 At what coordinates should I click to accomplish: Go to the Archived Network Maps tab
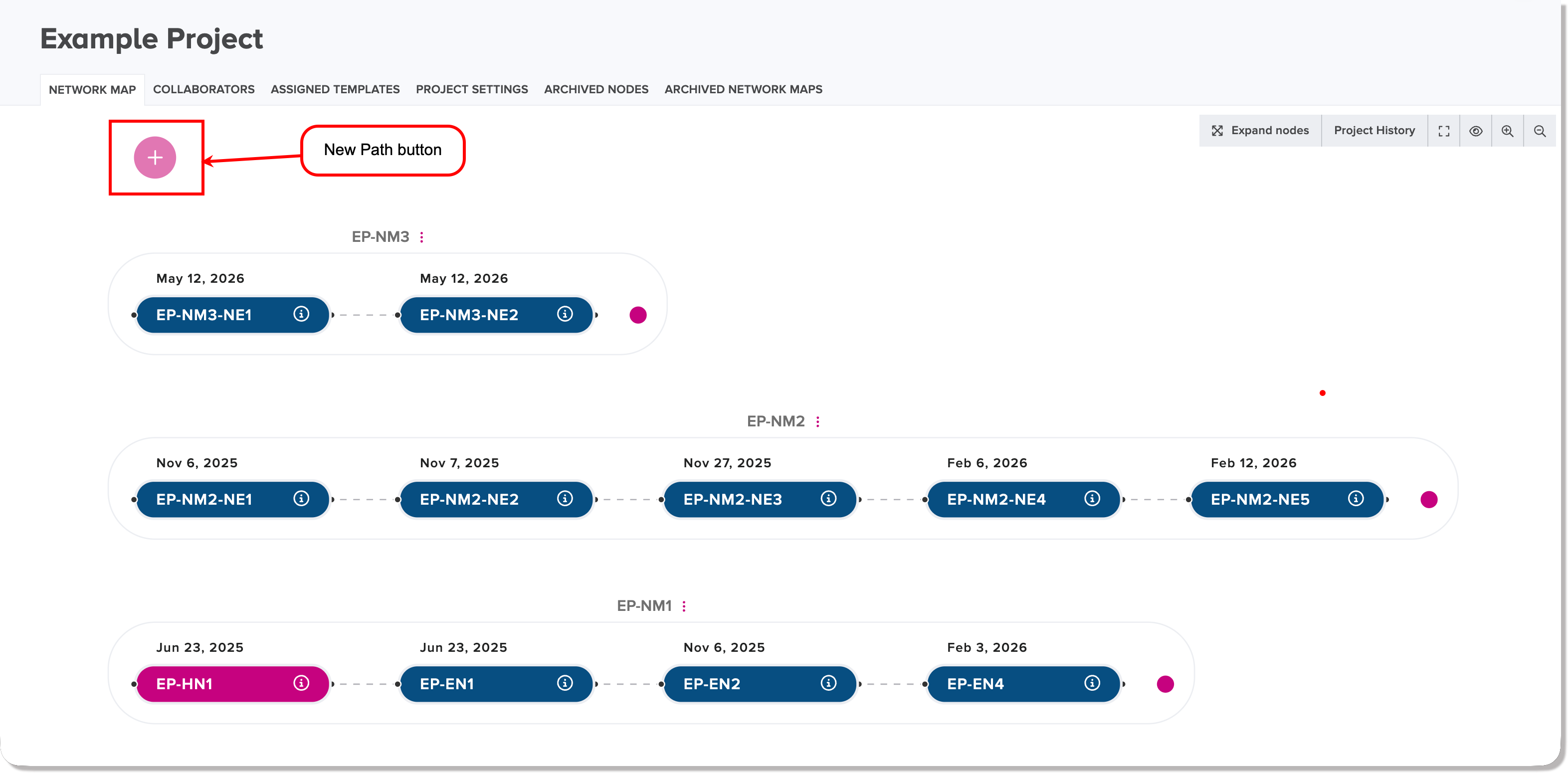pyautogui.click(x=743, y=89)
